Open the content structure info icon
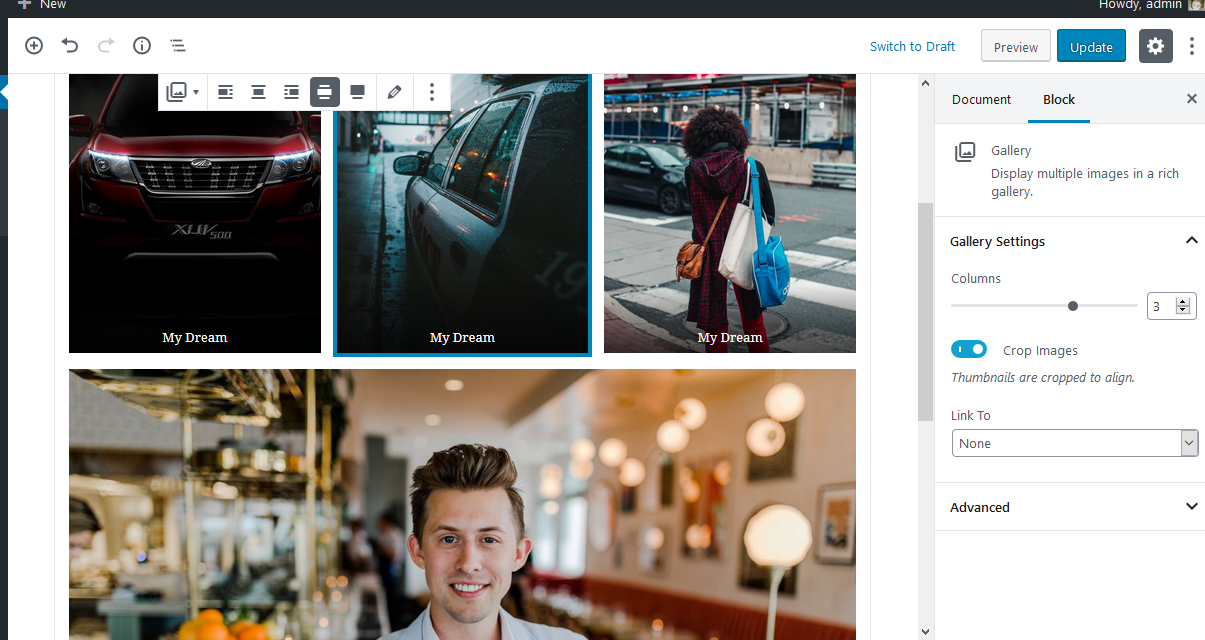Screen dimensions: 1205x640 coord(142,45)
